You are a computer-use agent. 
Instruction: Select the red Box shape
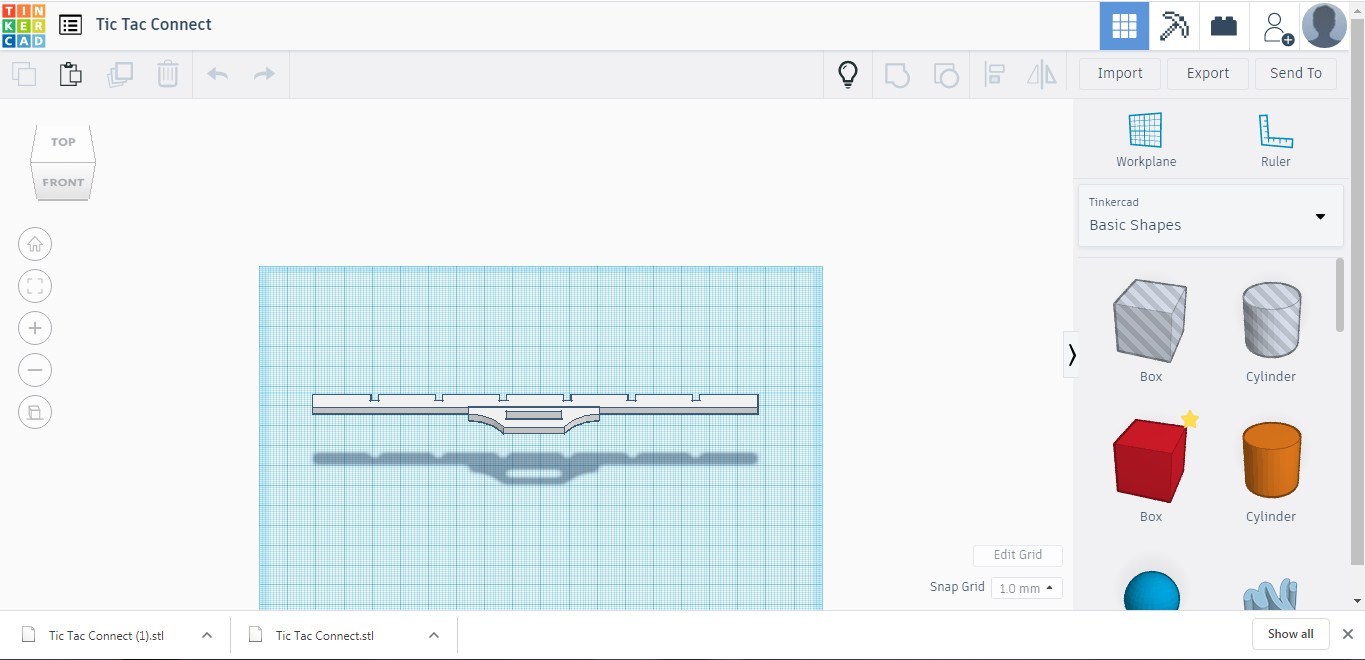[1150, 460]
